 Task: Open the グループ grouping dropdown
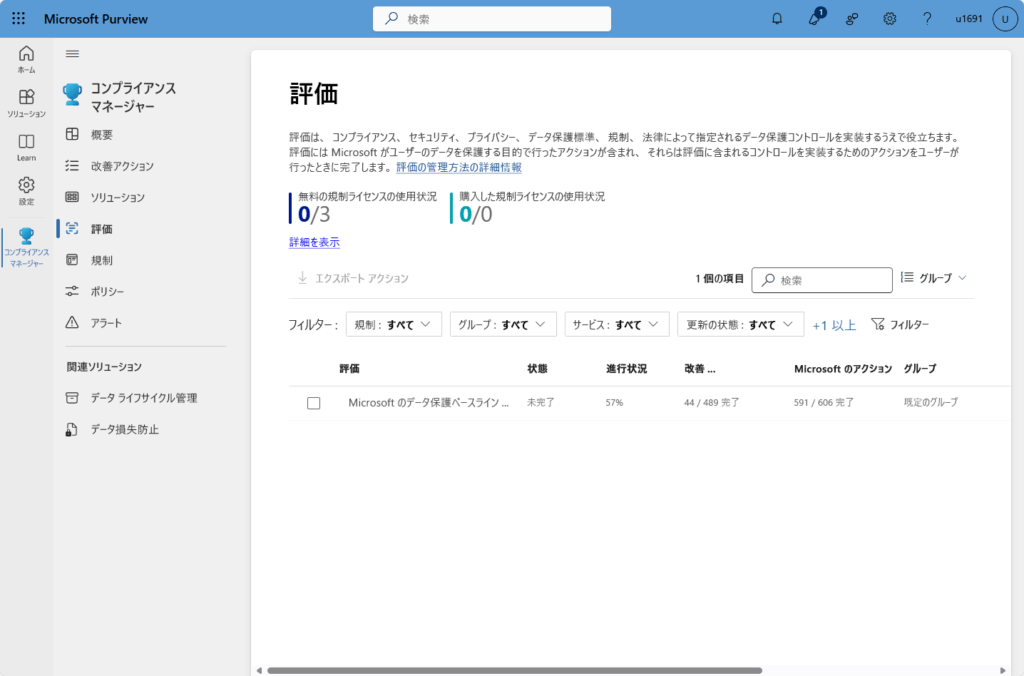tap(934, 278)
